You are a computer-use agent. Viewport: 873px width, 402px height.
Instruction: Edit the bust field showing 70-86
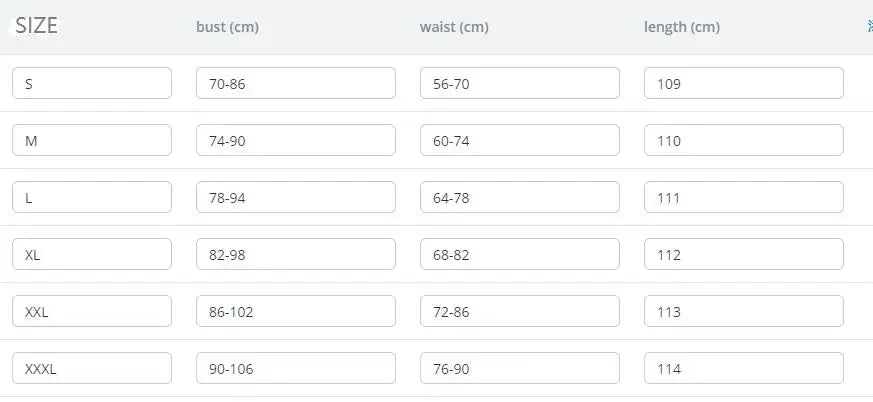coord(295,84)
